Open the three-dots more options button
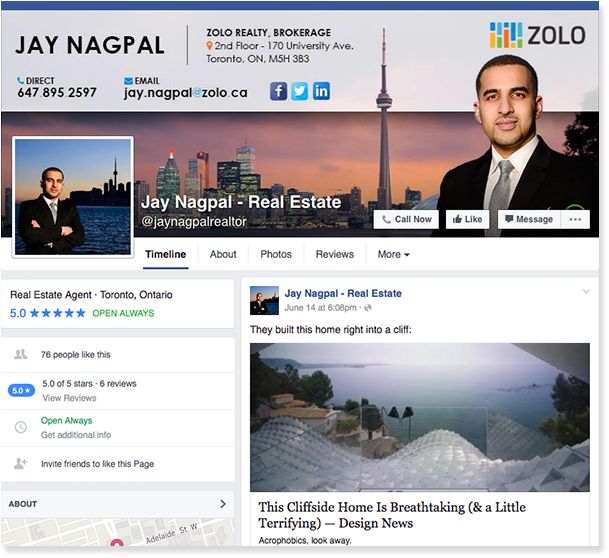The height and width of the screenshot is (558, 609). coord(575,219)
